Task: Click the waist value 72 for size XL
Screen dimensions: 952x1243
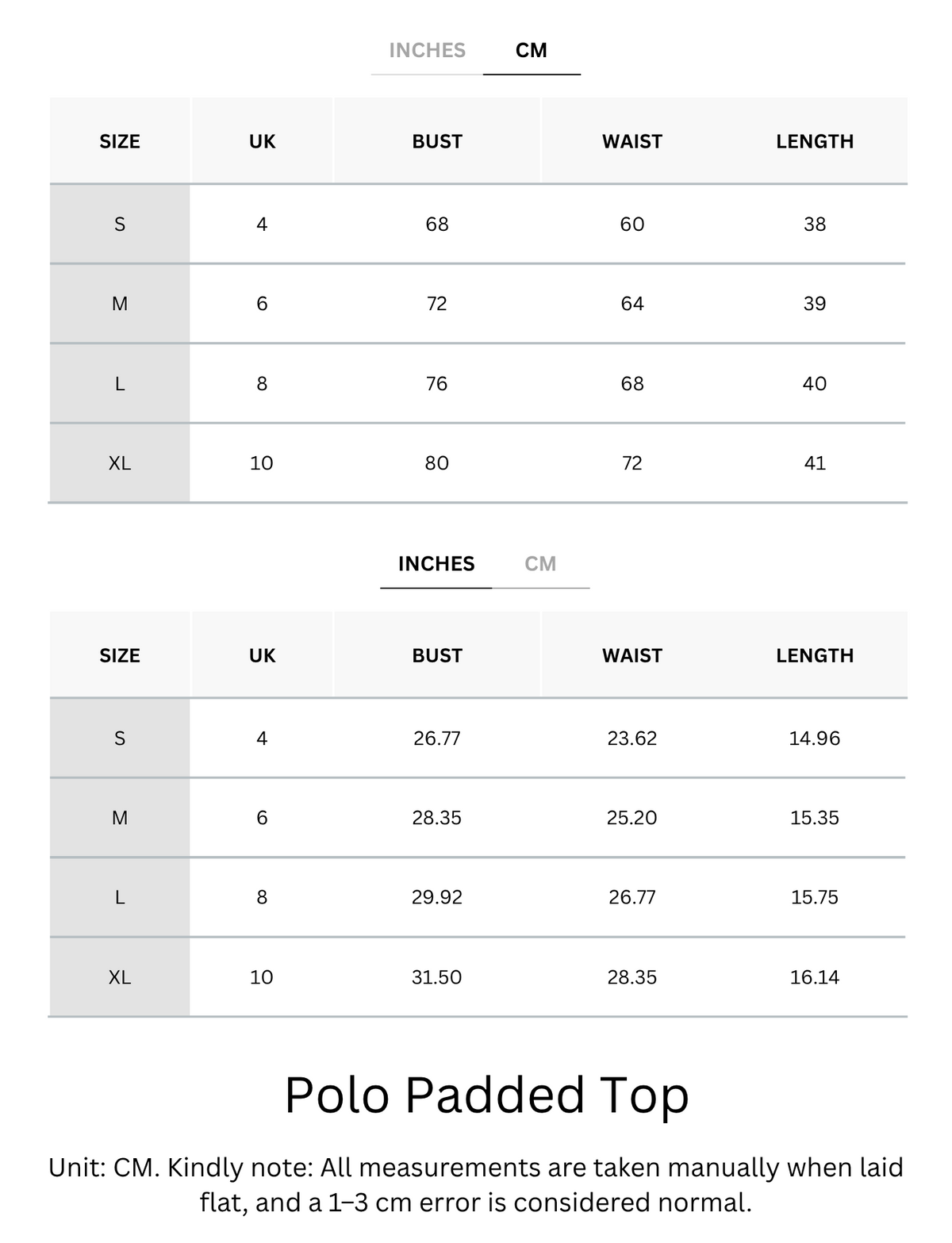Action: [632, 463]
